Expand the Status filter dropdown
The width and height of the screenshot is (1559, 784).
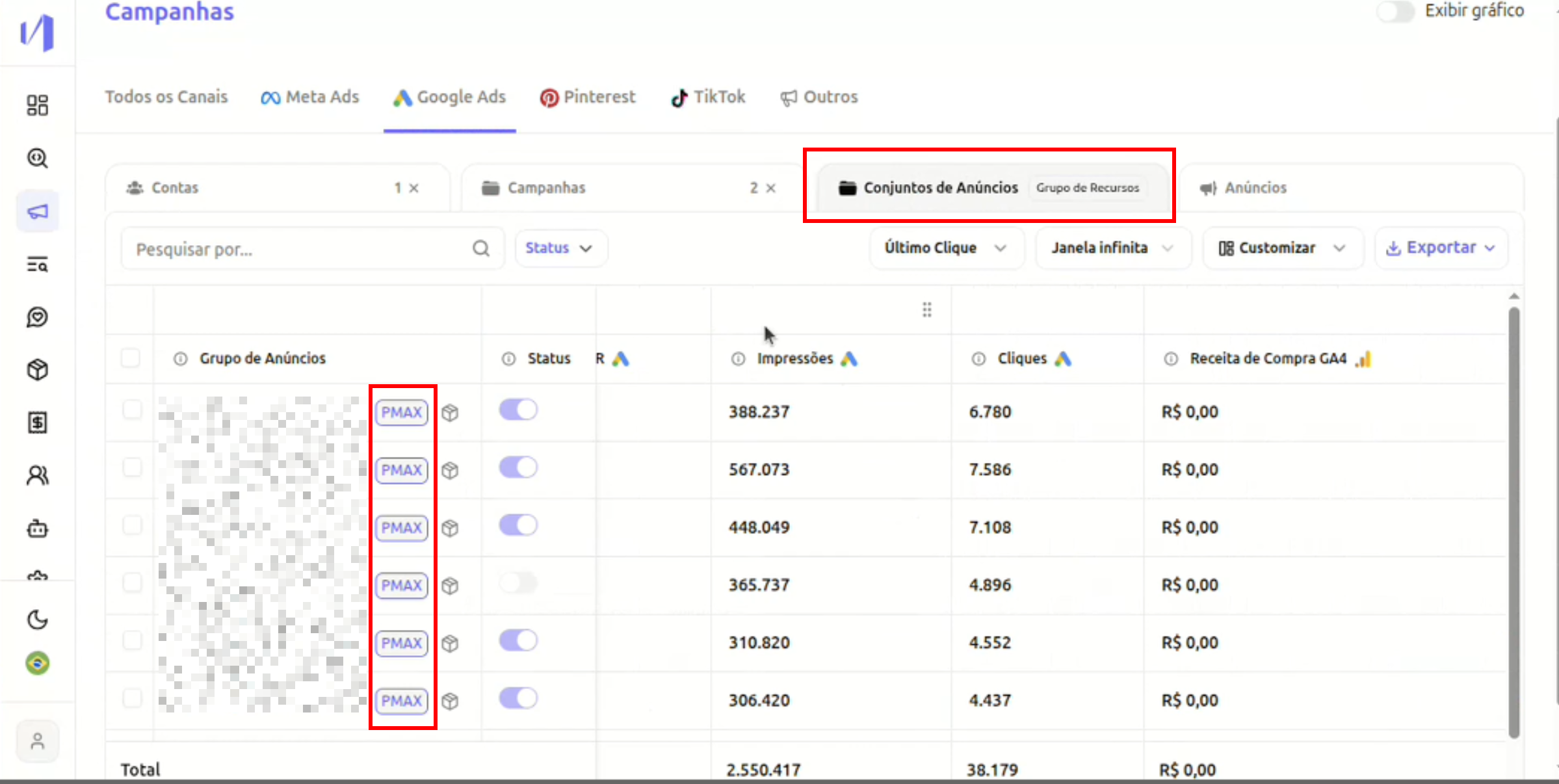click(560, 248)
